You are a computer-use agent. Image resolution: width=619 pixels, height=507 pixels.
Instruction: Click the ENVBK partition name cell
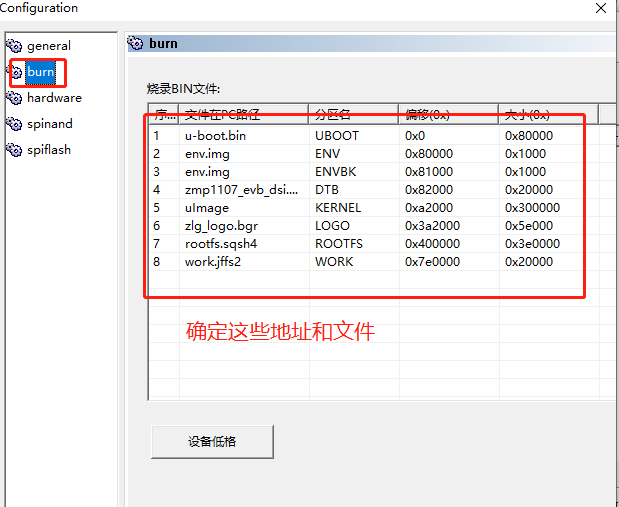336,172
